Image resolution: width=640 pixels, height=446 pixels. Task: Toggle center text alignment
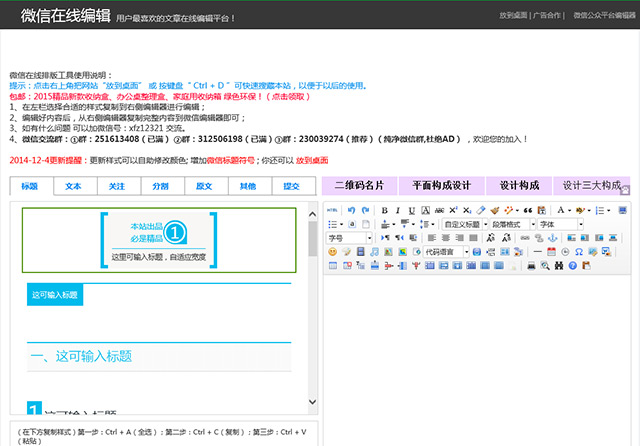pos(446,238)
